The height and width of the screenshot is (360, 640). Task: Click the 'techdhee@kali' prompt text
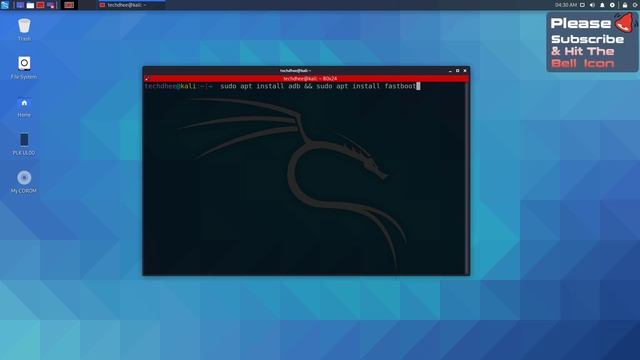click(170, 86)
